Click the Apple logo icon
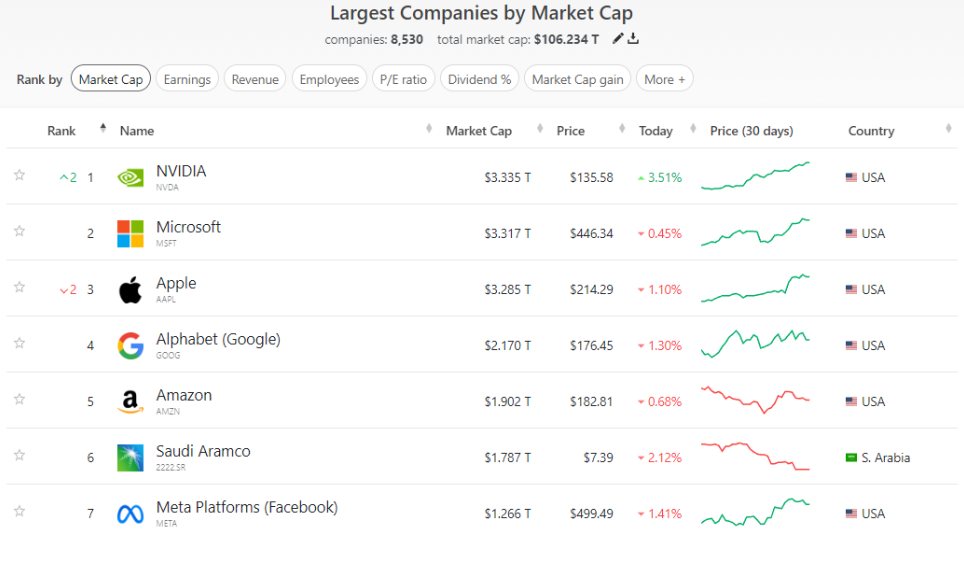964x570 pixels. pos(130,290)
